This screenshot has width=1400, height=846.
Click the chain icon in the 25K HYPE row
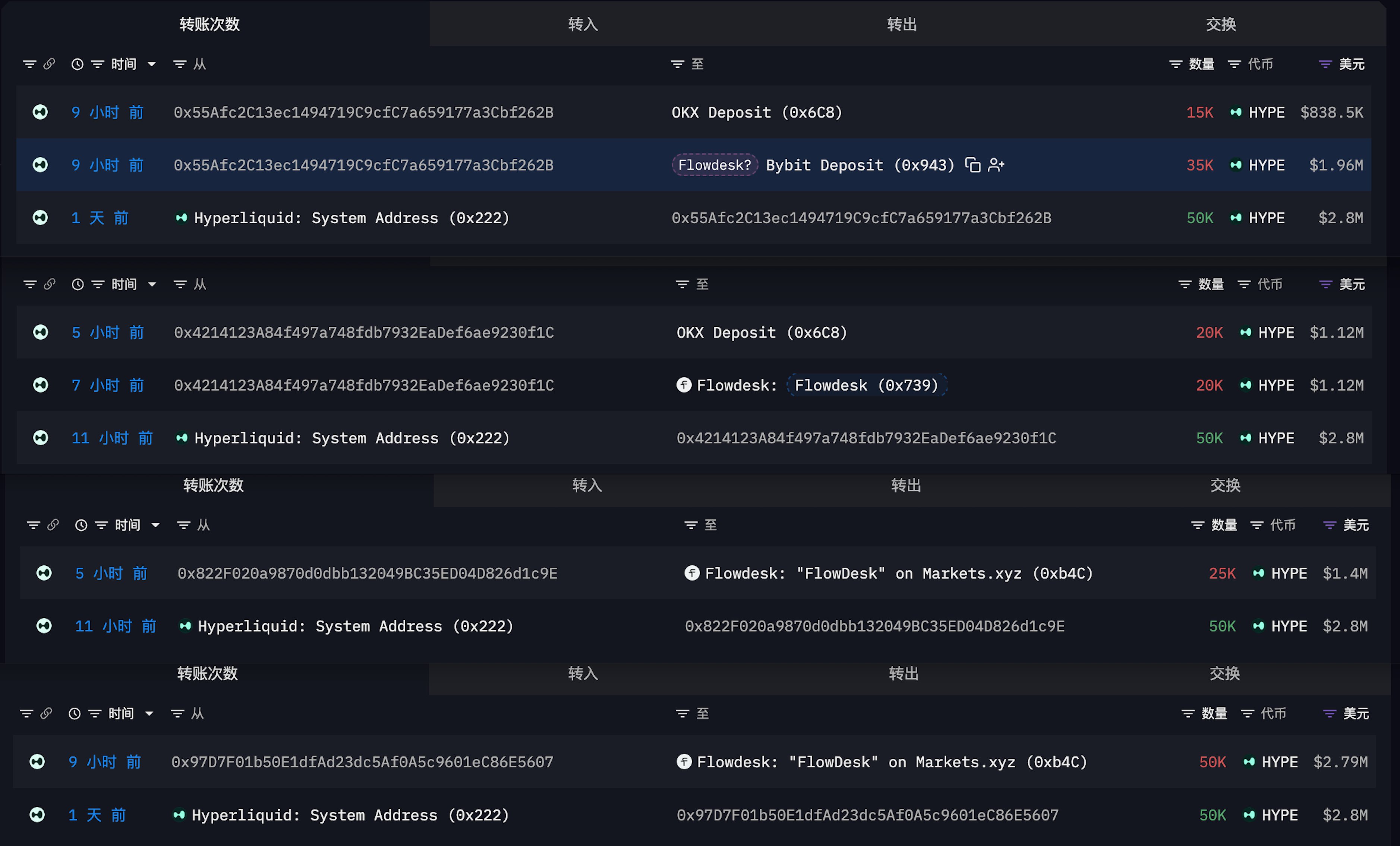click(44, 573)
